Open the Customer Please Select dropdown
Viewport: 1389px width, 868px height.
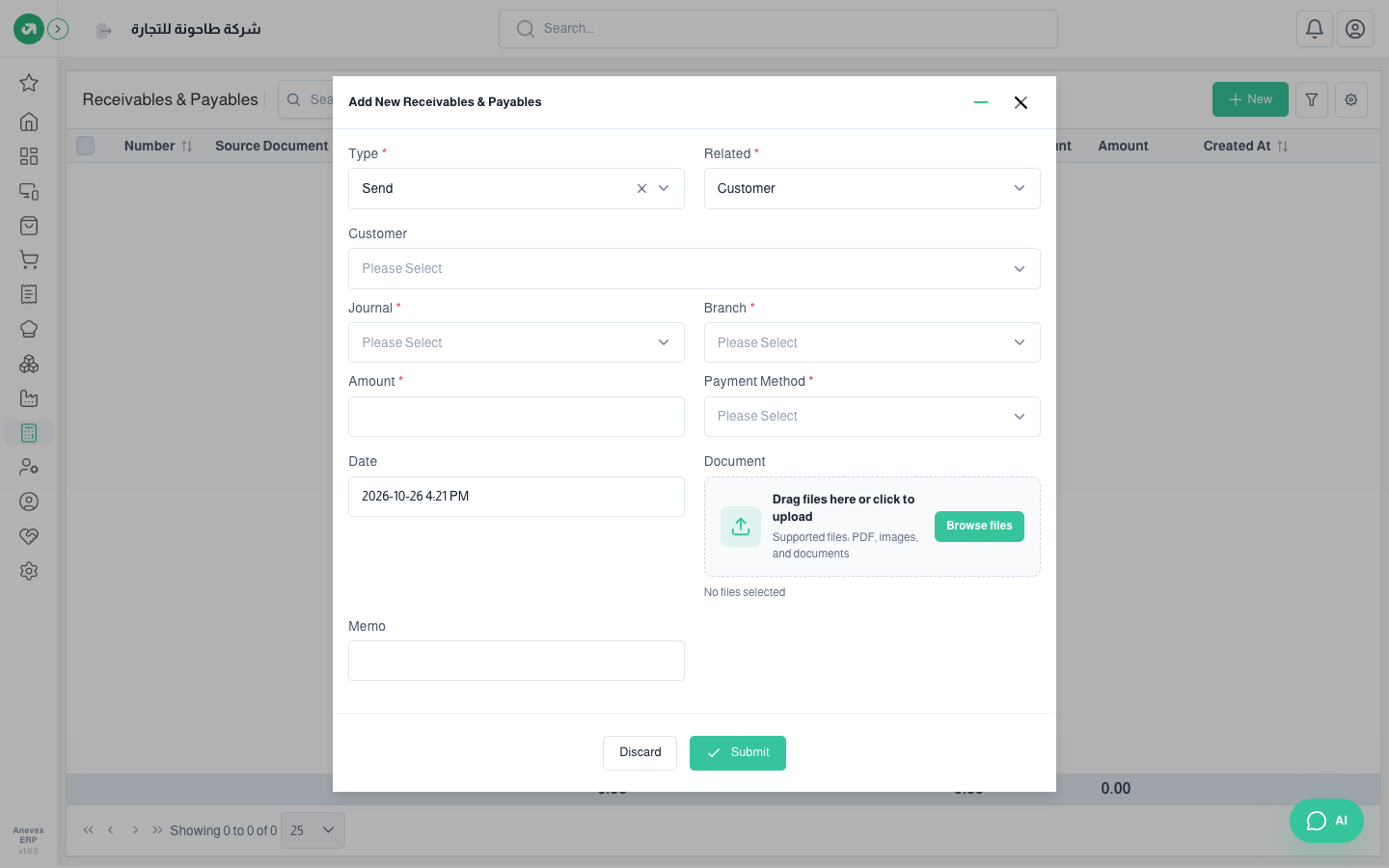[x=694, y=269]
